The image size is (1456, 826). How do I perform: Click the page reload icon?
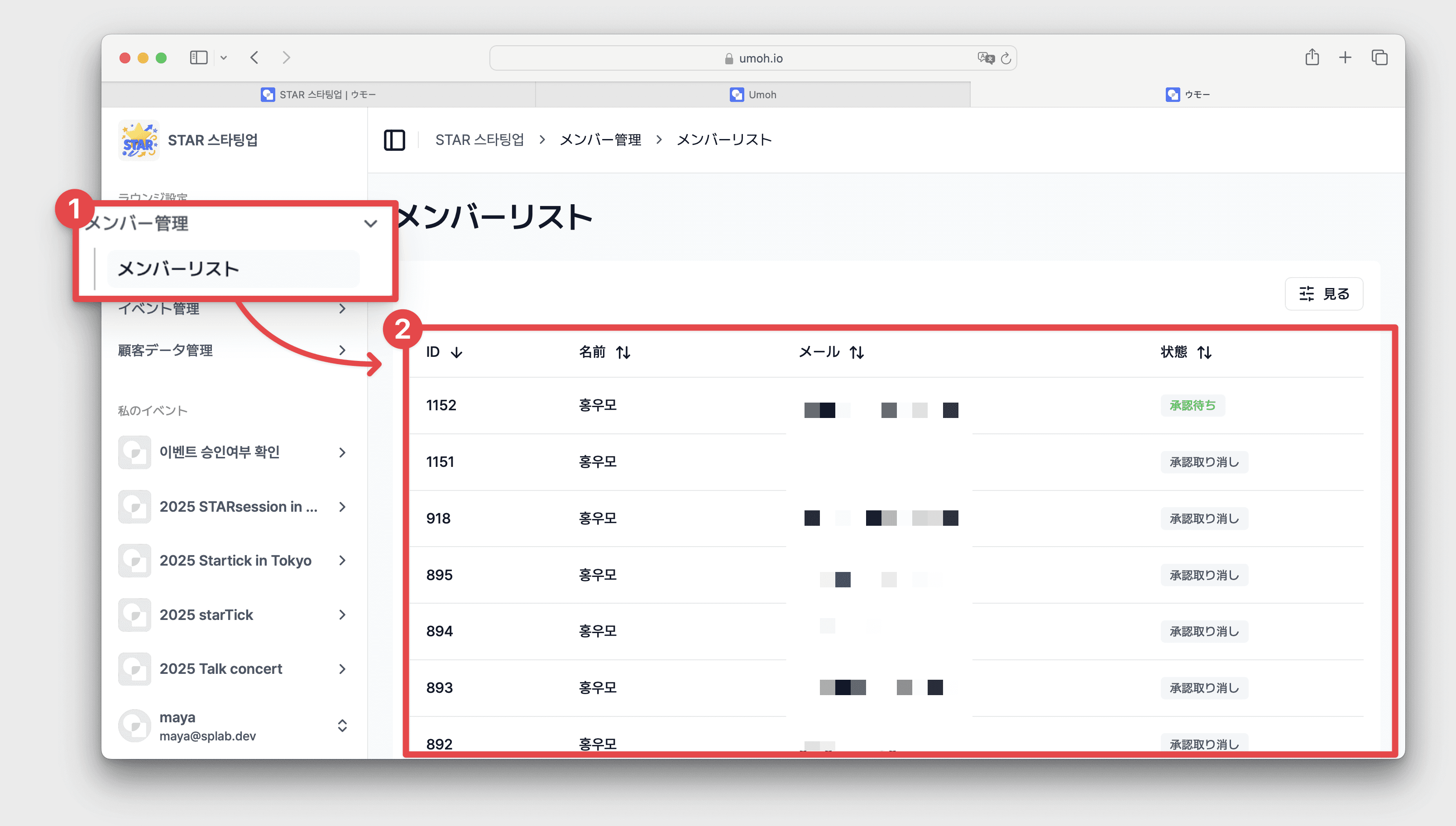pos(1006,58)
